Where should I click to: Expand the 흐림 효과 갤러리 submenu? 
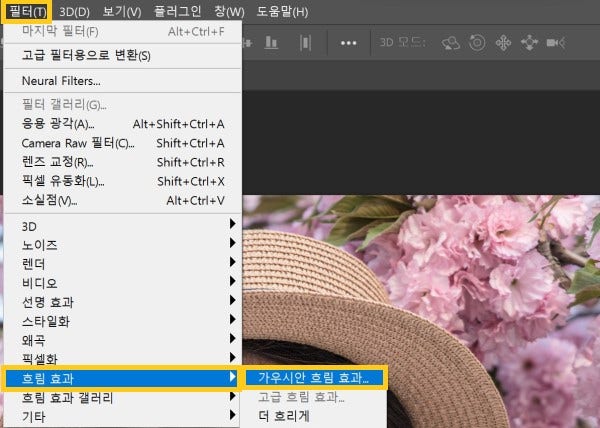122,398
